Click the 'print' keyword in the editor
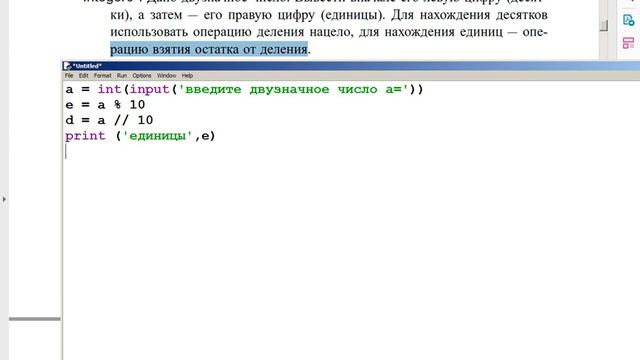The width and height of the screenshot is (640, 360). click(x=85, y=136)
